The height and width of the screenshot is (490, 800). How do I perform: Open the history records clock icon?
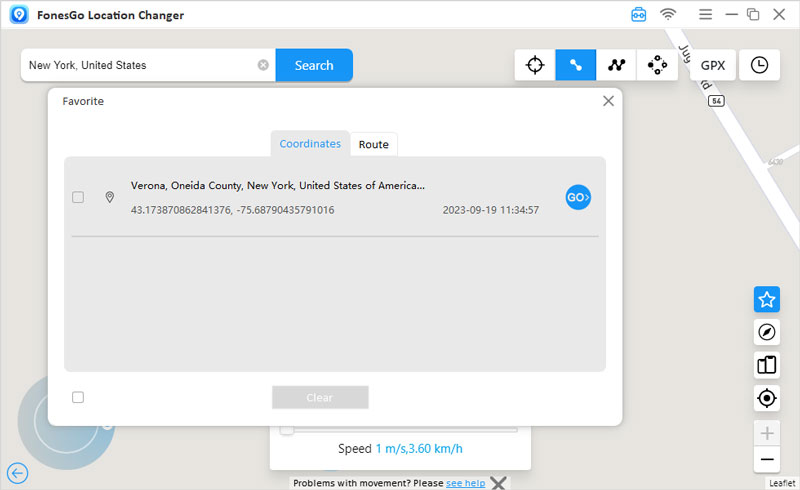[x=760, y=65]
